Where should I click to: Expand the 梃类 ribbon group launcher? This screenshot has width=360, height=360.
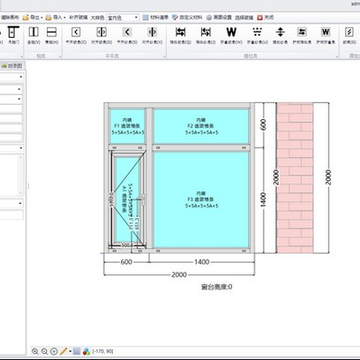pyautogui.click(x=60, y=57)
